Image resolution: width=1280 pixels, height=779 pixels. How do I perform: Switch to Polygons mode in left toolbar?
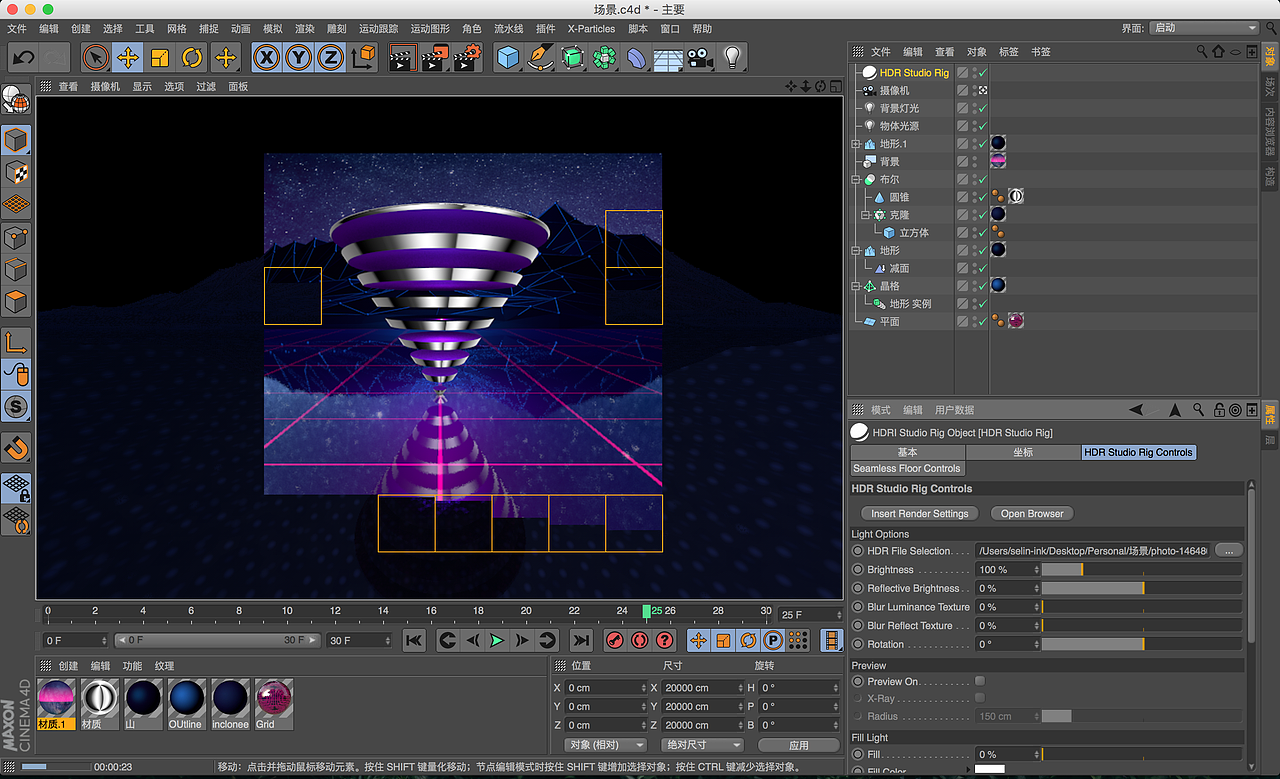pos(16,300)
